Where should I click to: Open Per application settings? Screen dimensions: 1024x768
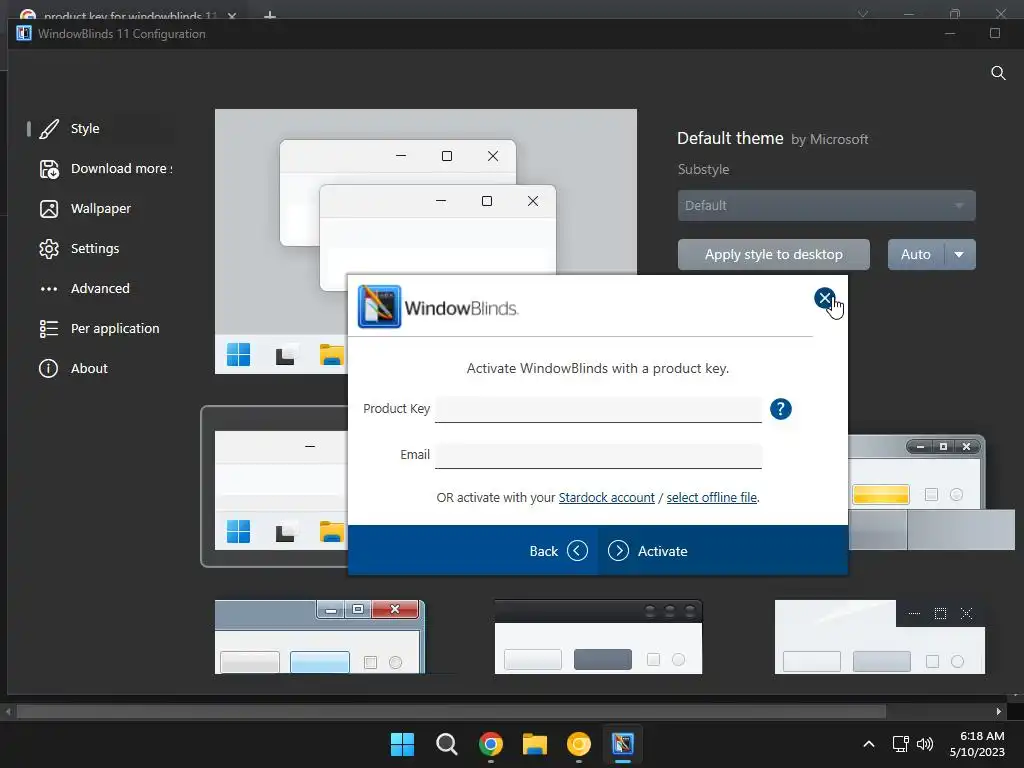click(115, 328)
